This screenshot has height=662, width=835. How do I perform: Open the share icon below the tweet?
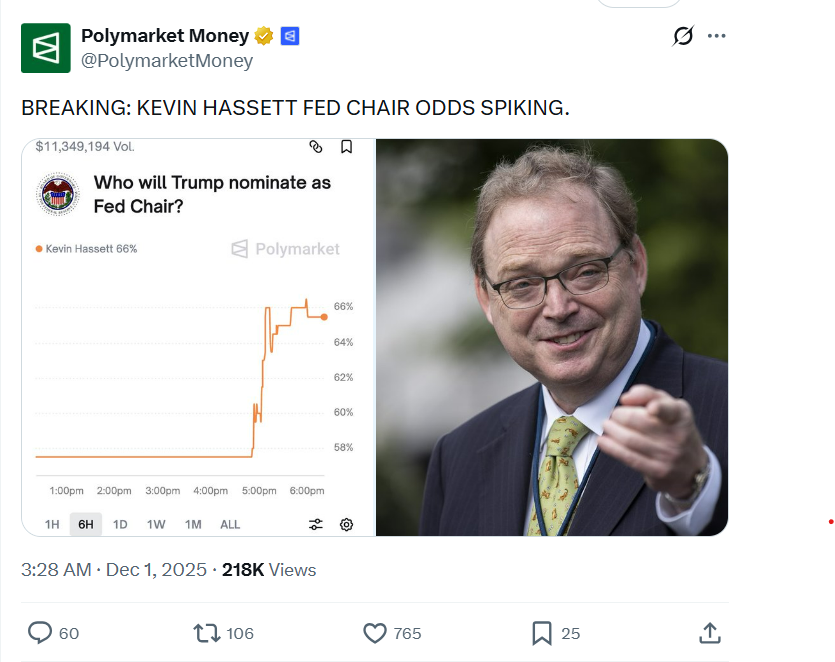(x=710, y=633)
